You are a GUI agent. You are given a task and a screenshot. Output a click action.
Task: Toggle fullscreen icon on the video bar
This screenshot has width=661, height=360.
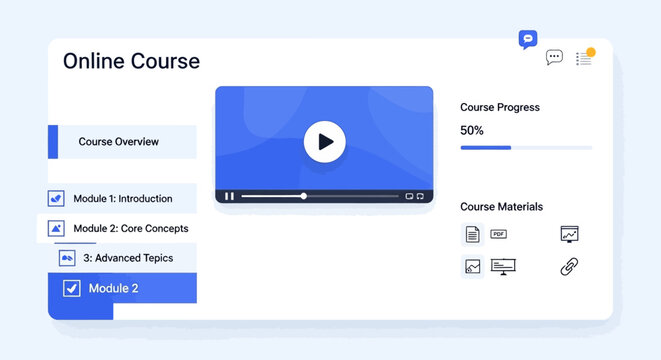coord(420,196)
